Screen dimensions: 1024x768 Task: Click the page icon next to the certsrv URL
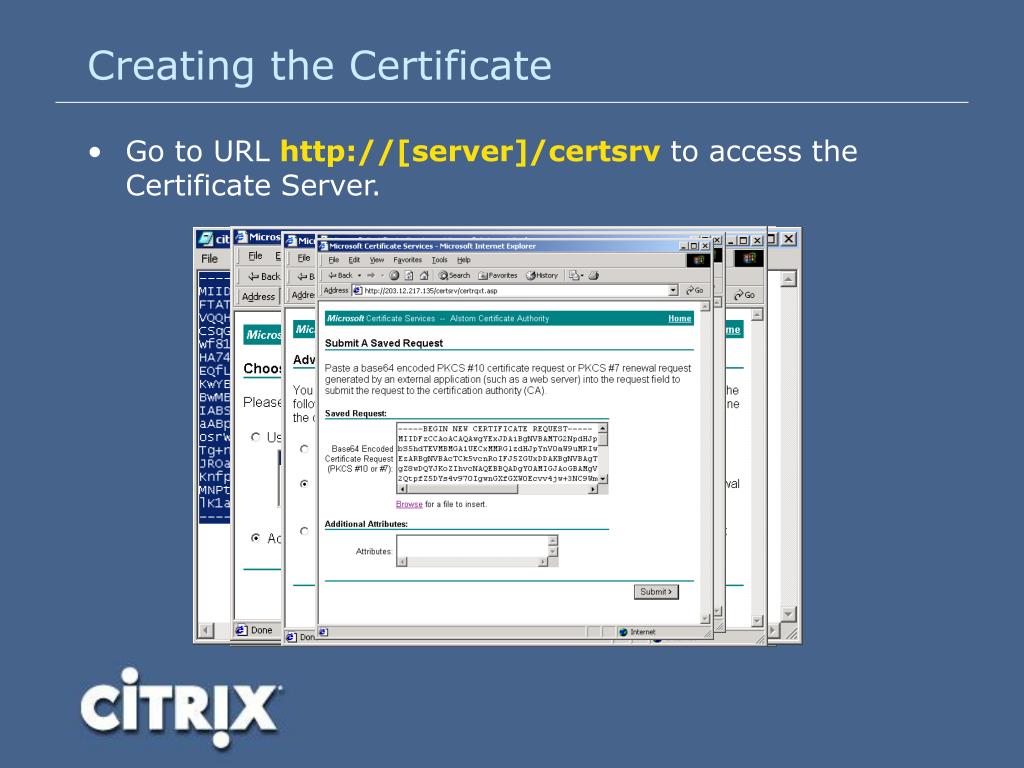click(x=357, y=291)
